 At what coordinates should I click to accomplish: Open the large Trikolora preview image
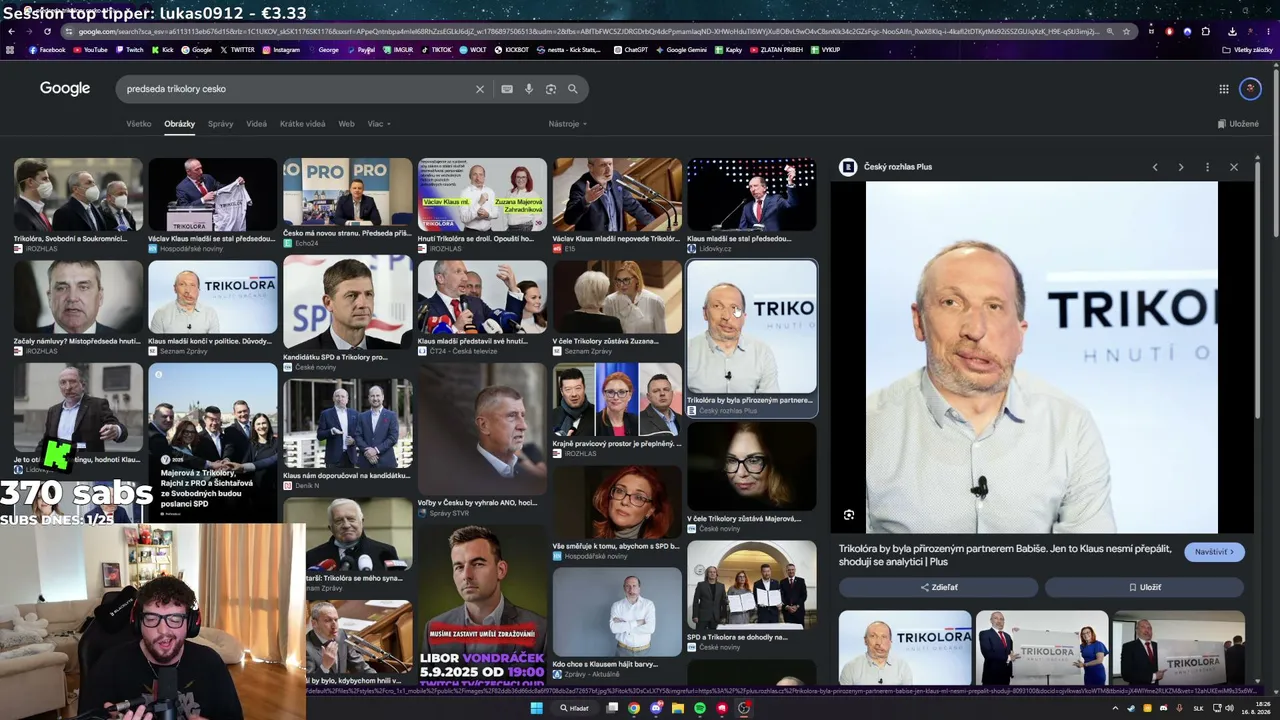click(x=1041, y=357)
